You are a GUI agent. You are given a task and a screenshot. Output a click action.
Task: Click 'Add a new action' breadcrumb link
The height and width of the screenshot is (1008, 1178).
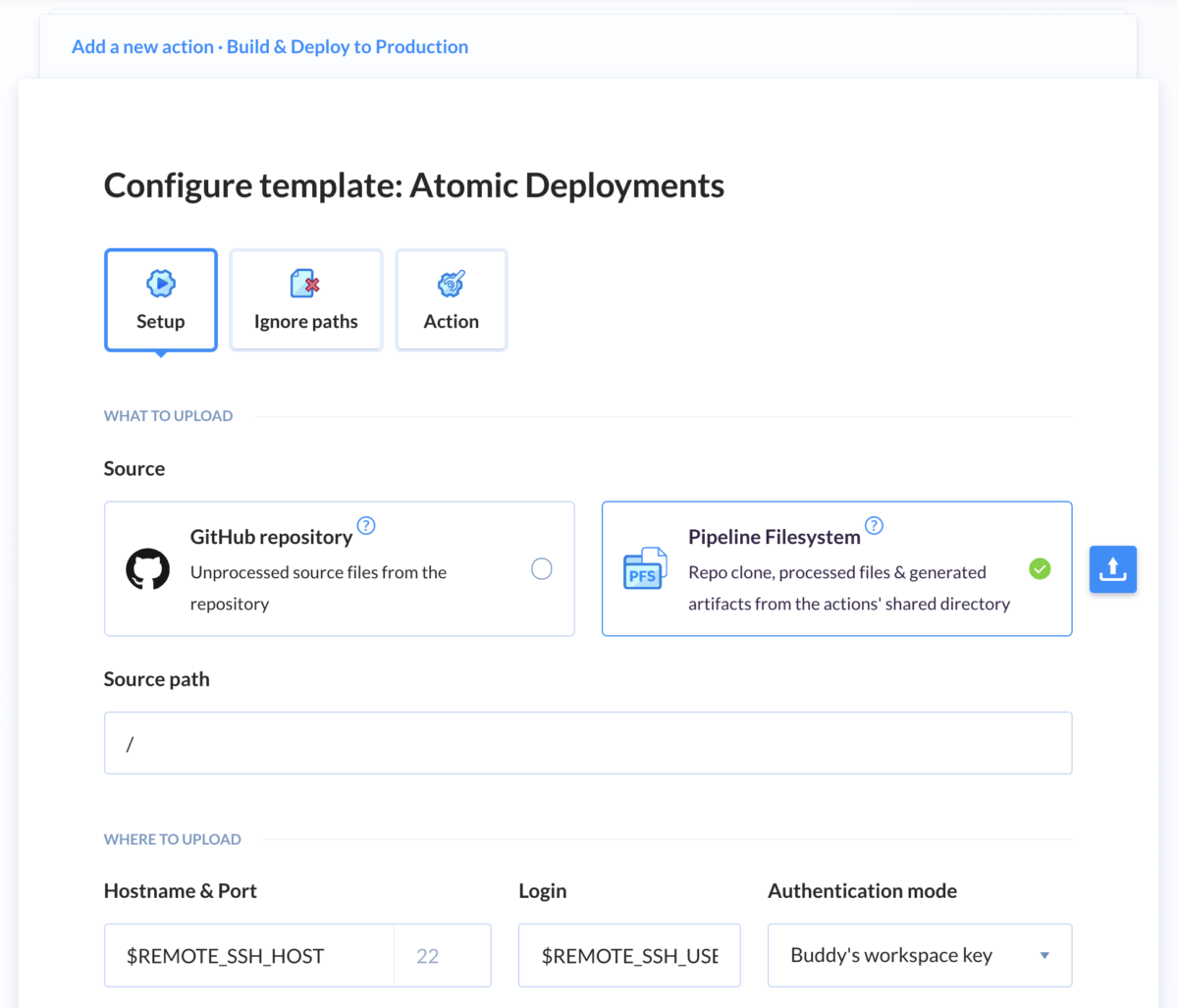tap(142, 46)
